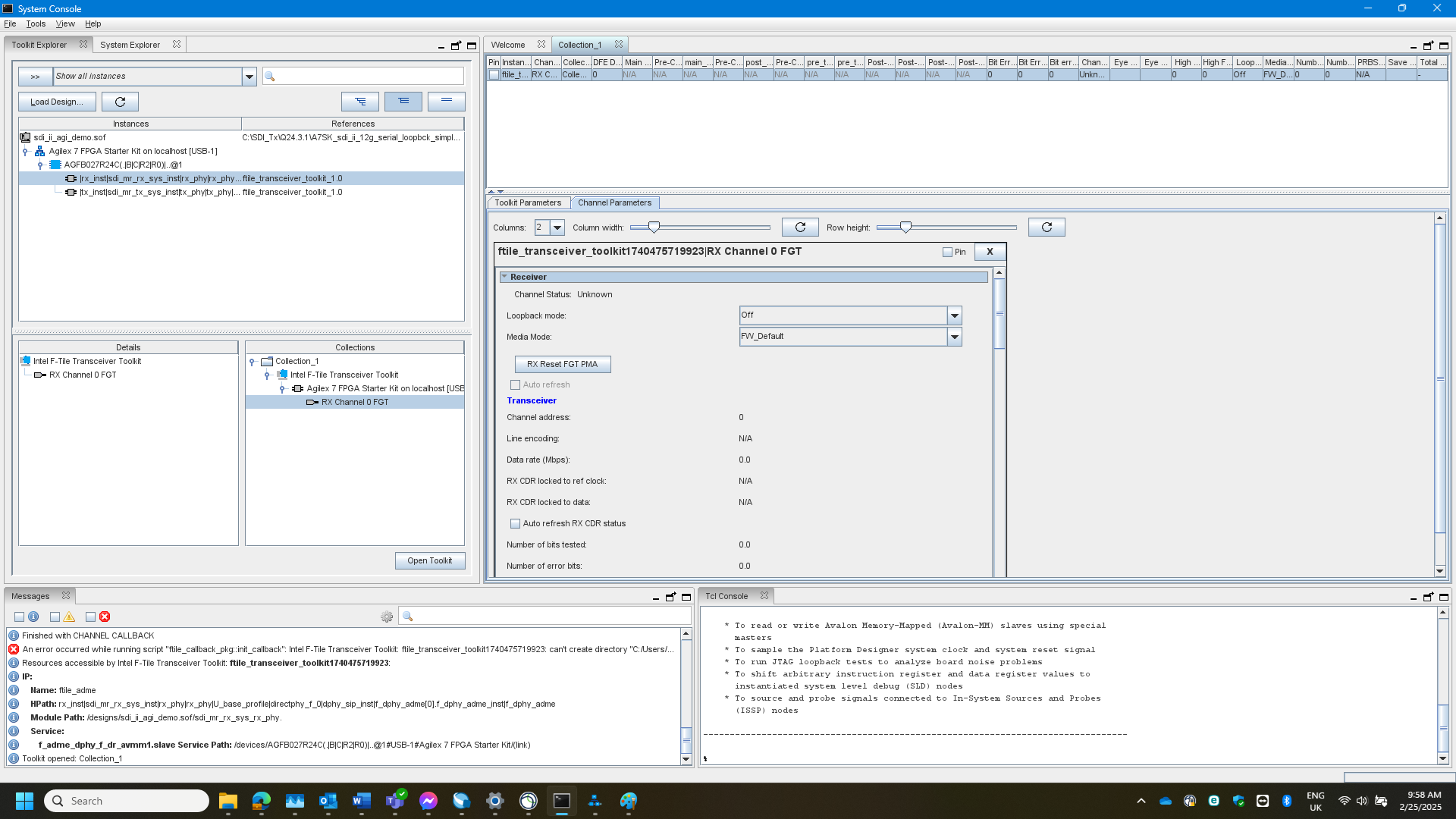The height and width of the screenshot is (819, 1456).
Task: Click the Open Toolkit button
Action: coord(430,561)
